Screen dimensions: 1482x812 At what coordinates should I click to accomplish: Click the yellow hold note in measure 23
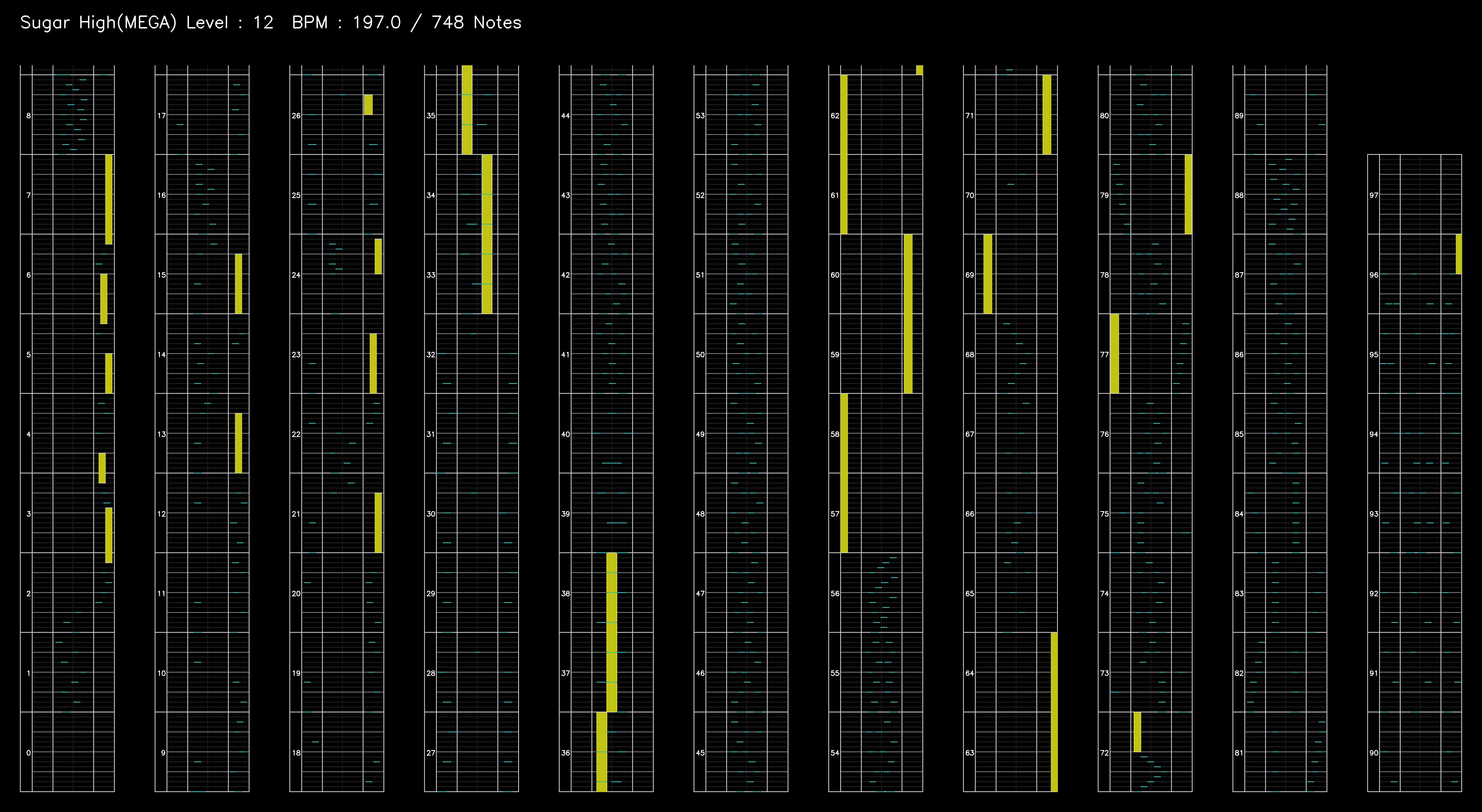(373, 363)
